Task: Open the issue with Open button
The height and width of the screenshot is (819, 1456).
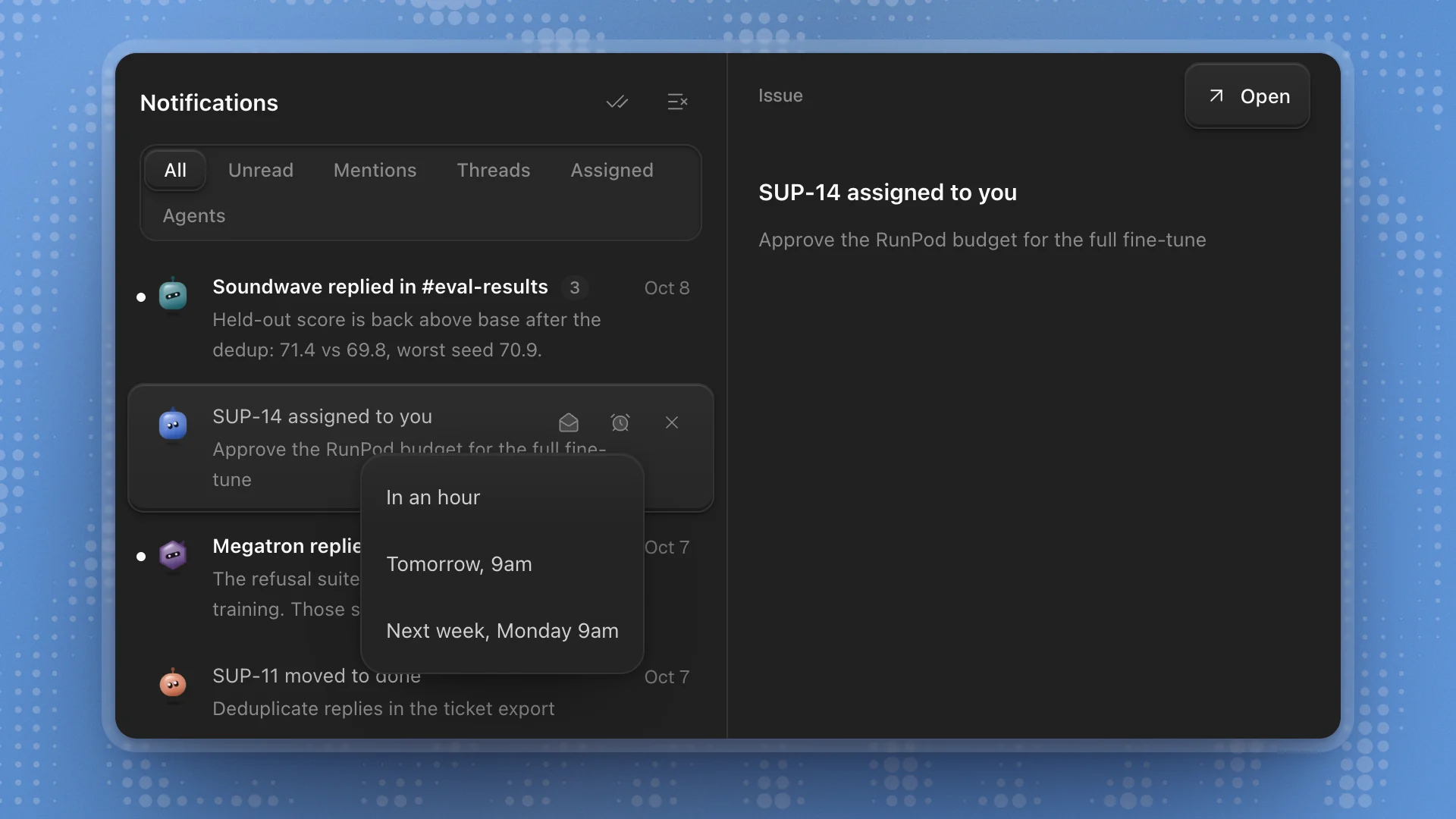Action: point(1247,96)
